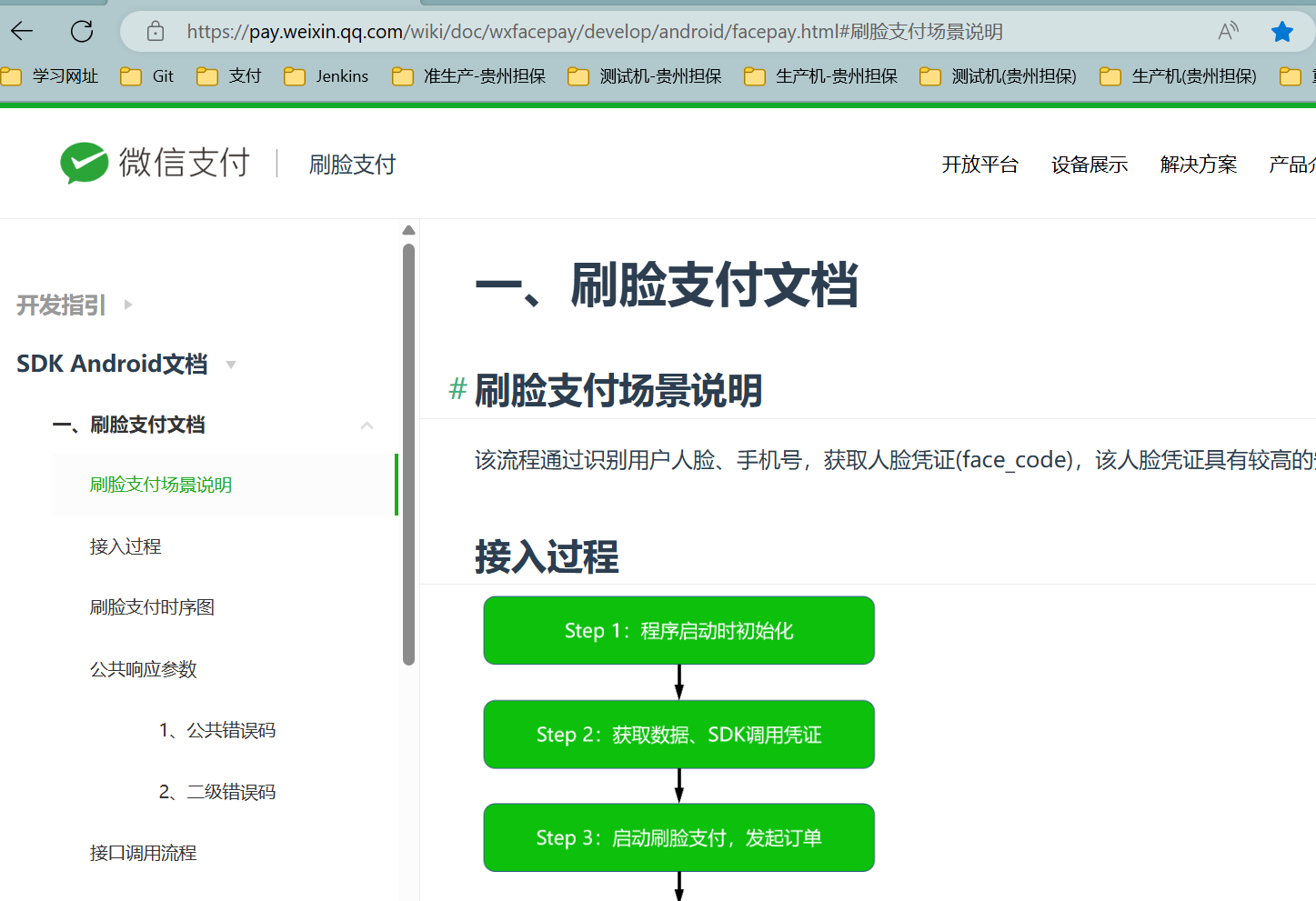Click the Step 2 获取数据、SDK调用凭证 box
This screenshot has width=1316, height=901.
pyautogui.click(x=678, y=734)
